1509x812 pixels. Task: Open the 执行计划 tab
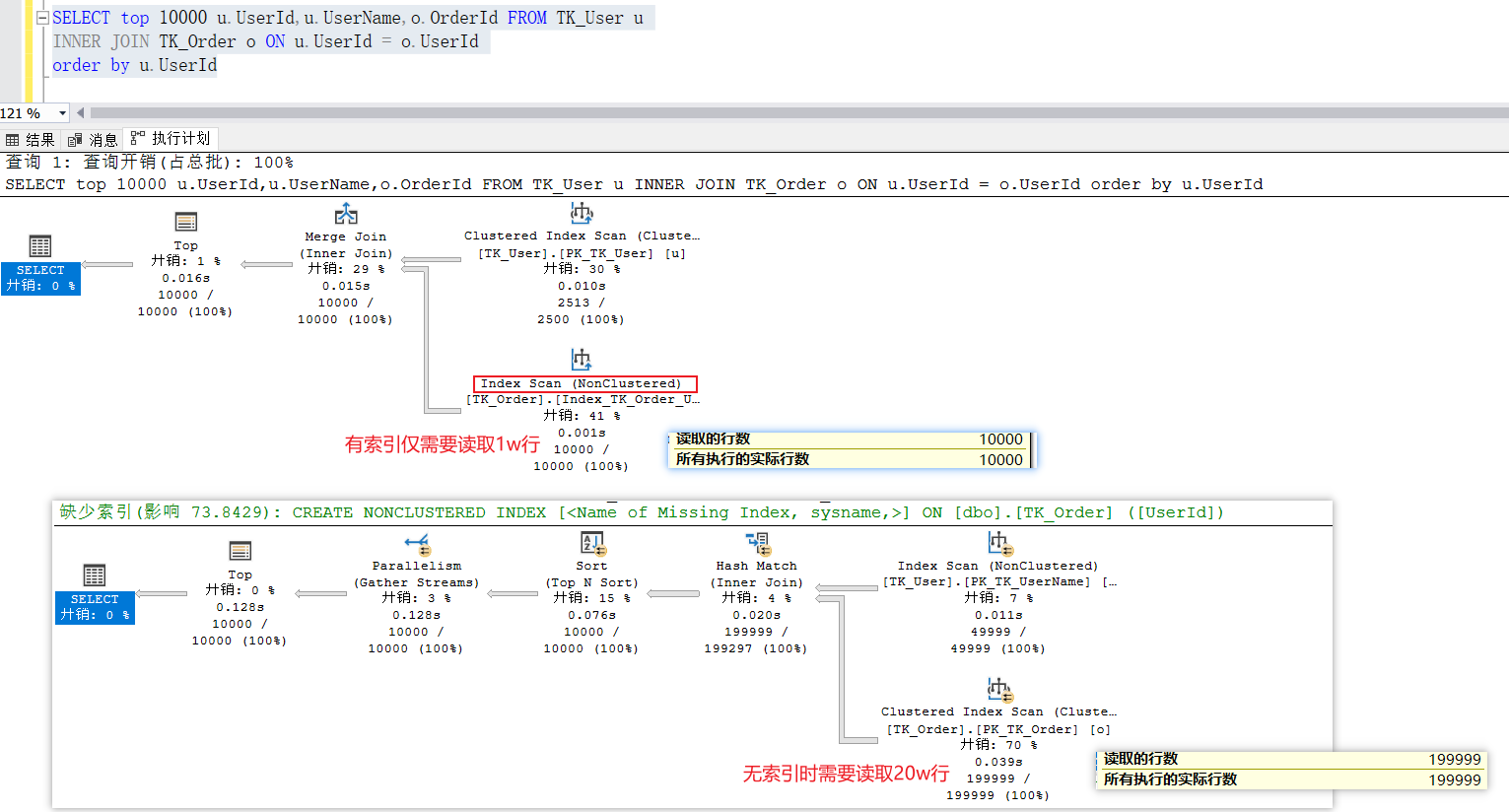[171, 139]
